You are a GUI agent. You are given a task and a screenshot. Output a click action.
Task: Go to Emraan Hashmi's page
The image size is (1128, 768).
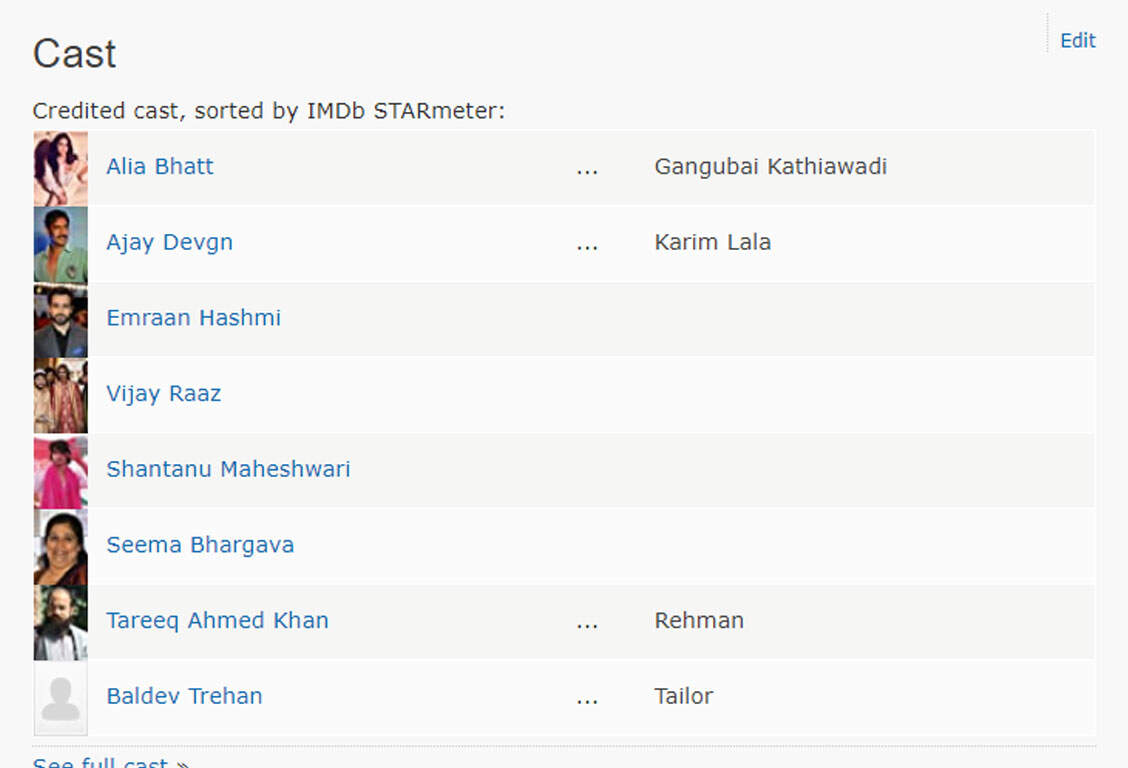(194, 318)
